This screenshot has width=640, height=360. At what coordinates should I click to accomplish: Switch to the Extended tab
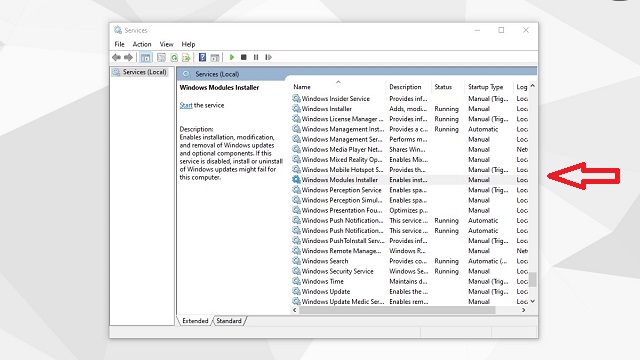(195, 321)
